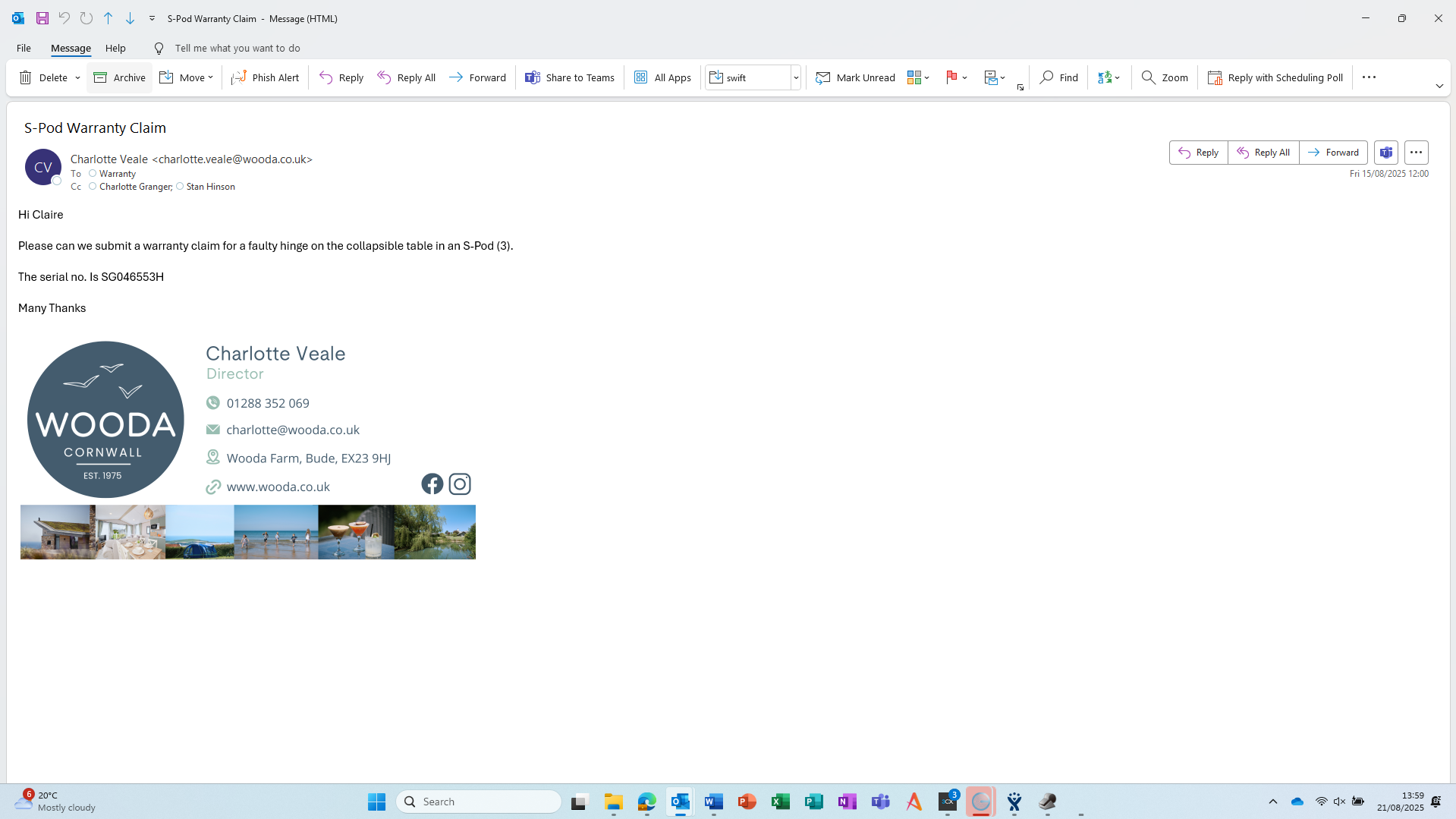Click Forward in the message header
The height and width of the screenshot is (819, 1456).
click(x=1333, y=153)
